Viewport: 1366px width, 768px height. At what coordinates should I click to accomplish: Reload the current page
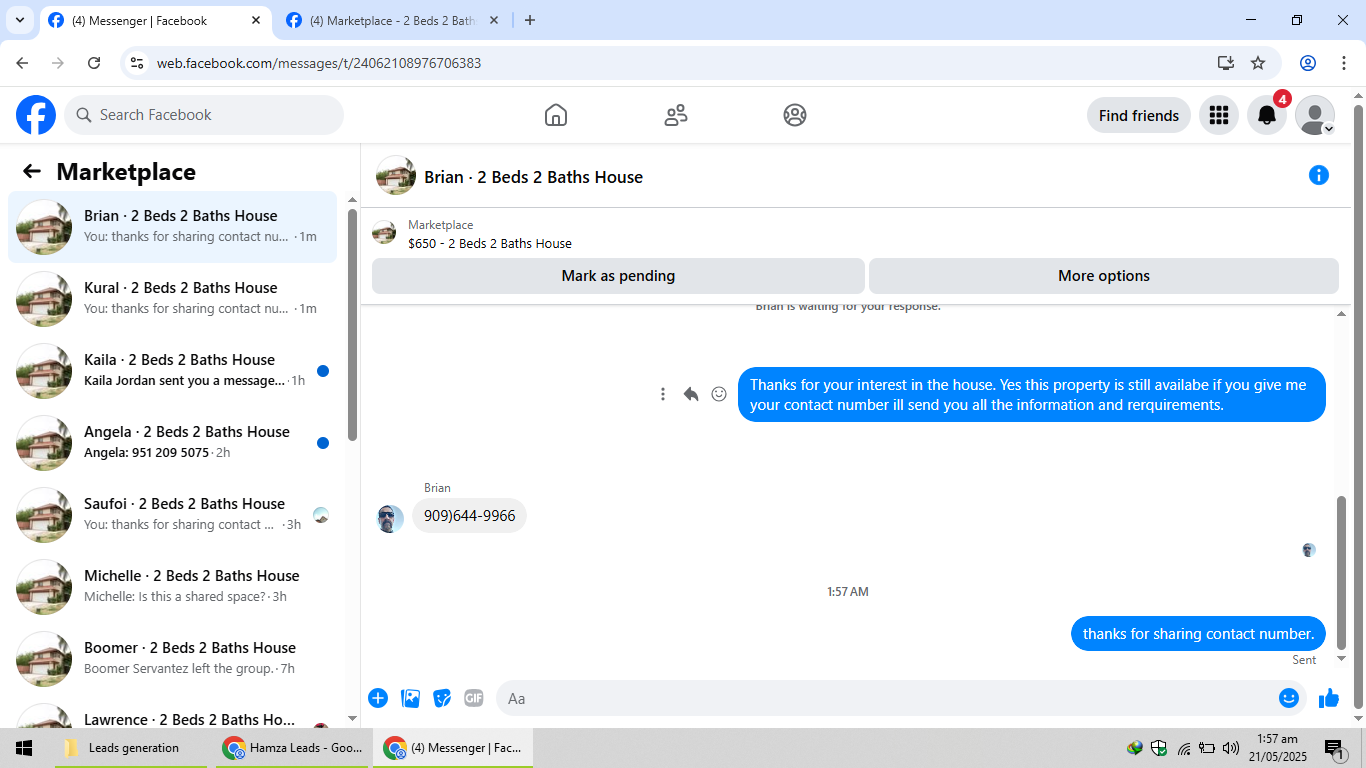[x=94, y=63]
